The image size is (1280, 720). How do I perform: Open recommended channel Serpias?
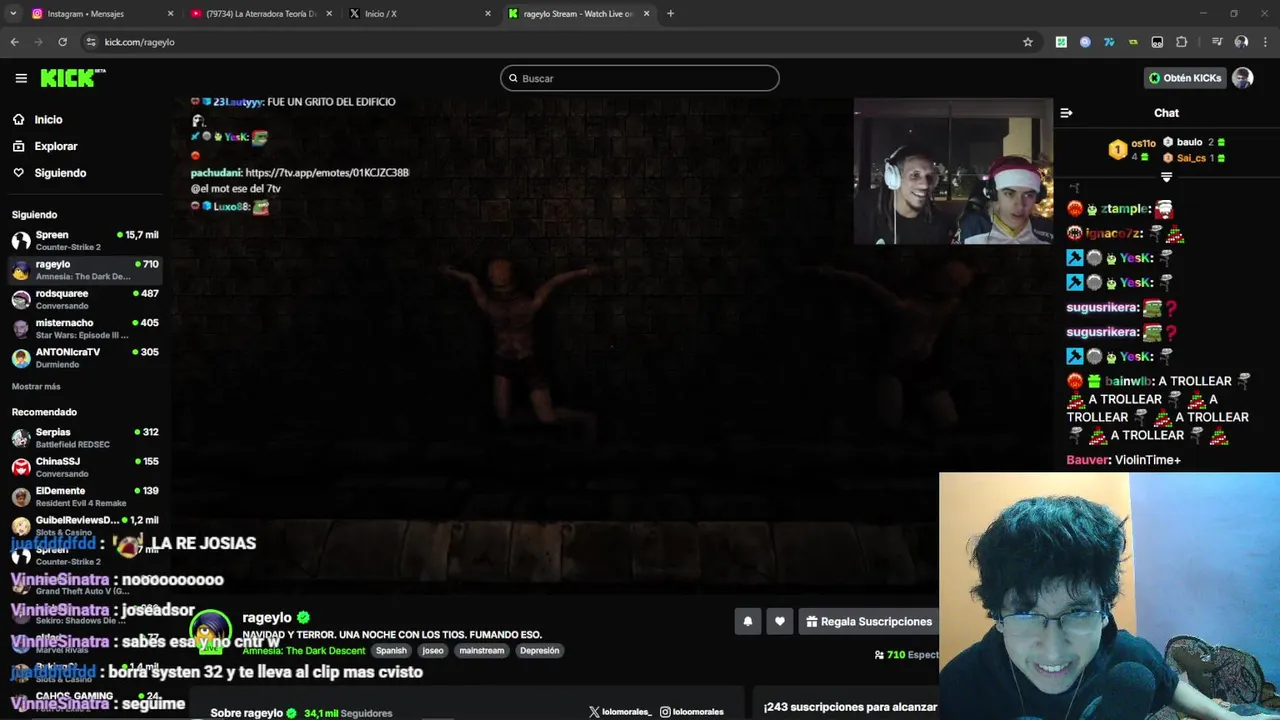pos(85,437)
